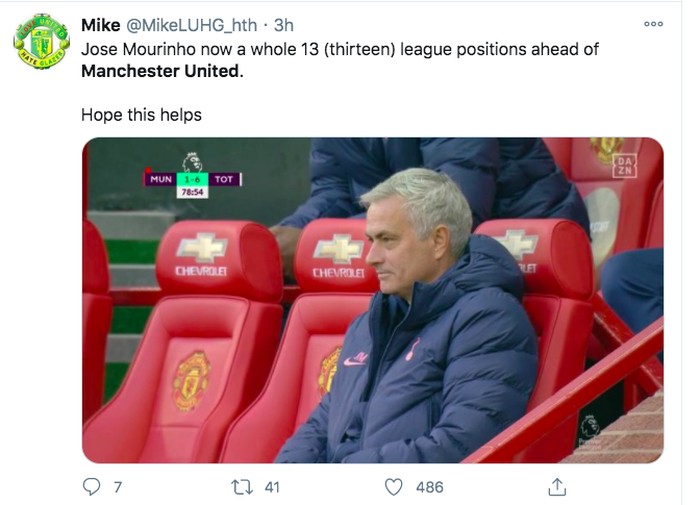Click the bold "Manchester United" text

[160, 71]
